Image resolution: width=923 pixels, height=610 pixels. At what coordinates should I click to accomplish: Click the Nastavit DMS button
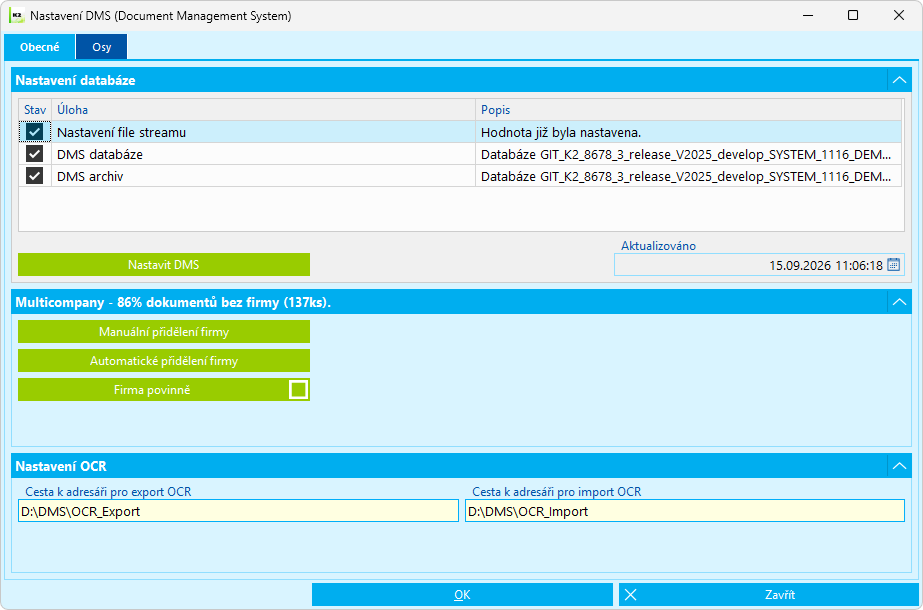(164, 265)
